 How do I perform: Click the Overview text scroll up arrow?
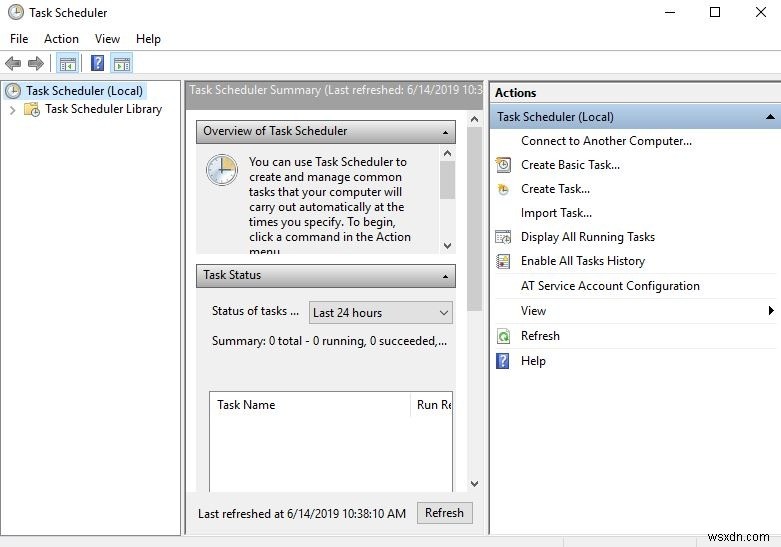(447, 153)
